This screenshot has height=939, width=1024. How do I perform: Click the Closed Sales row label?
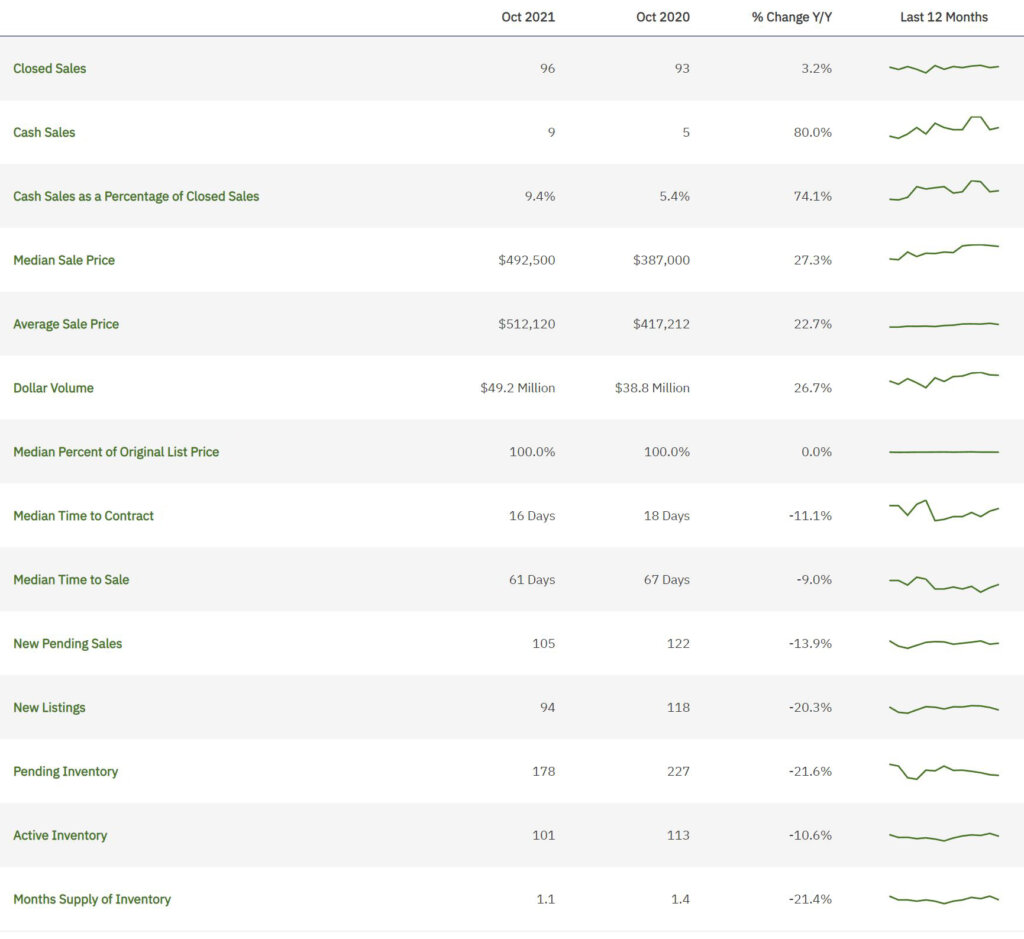click(49, 69)
